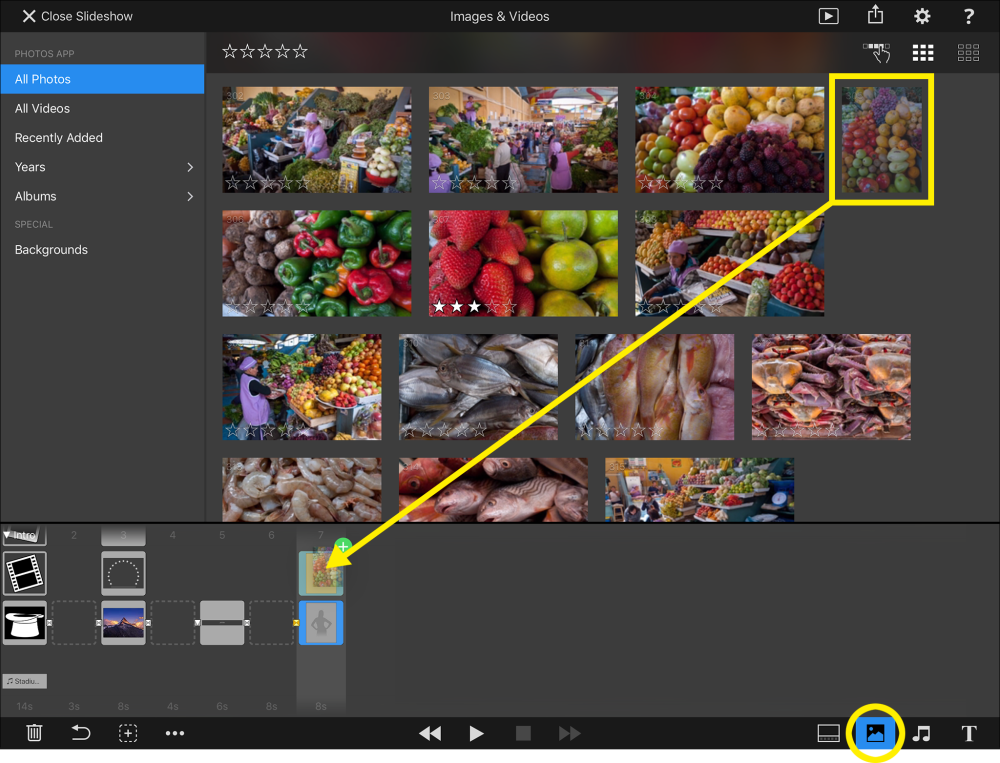Screen dimensions: 1000x763
Task: Click the transition marker after the top hat slide
Action: pos(50,623)
